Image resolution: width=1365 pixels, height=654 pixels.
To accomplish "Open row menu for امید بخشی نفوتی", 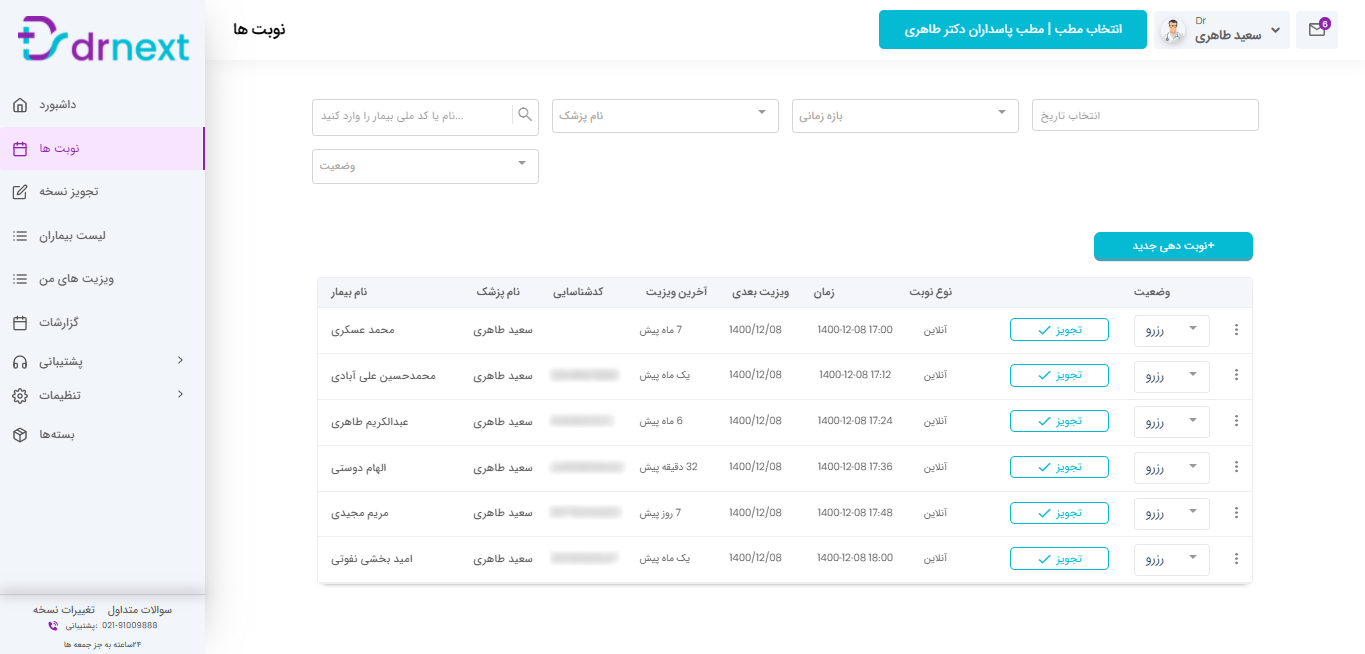I will pyautogui.click(x=1236, y=559).
